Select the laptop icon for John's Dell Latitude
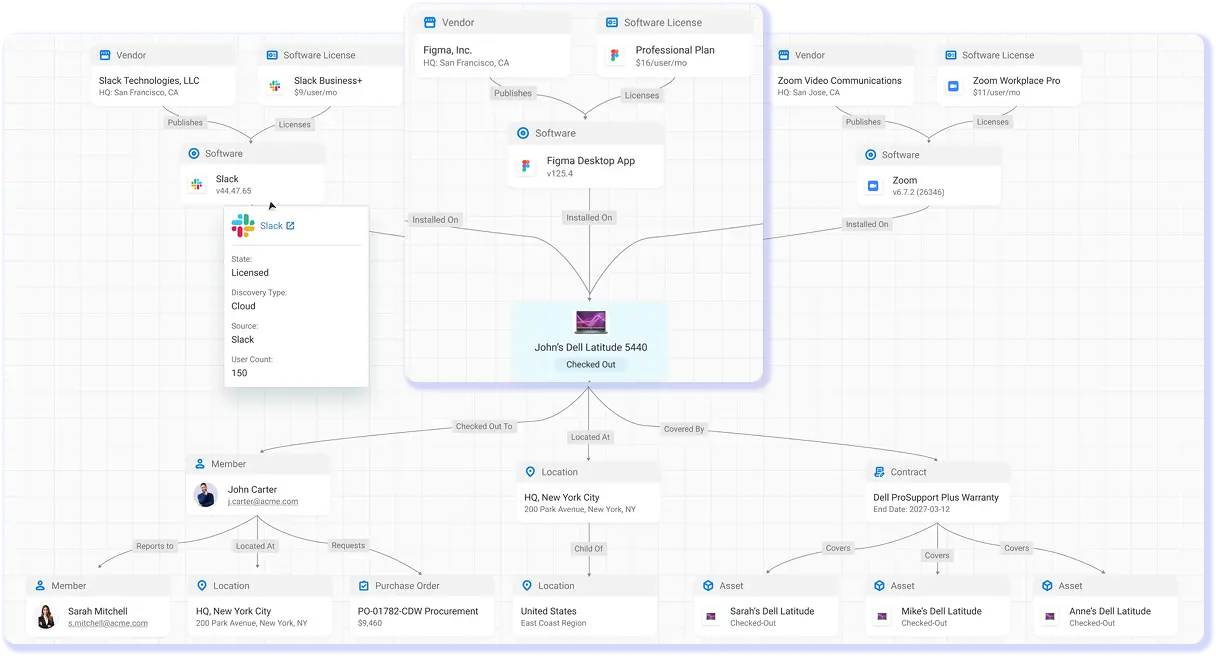This screenshot has width=1216, height=656. (590, 322)
